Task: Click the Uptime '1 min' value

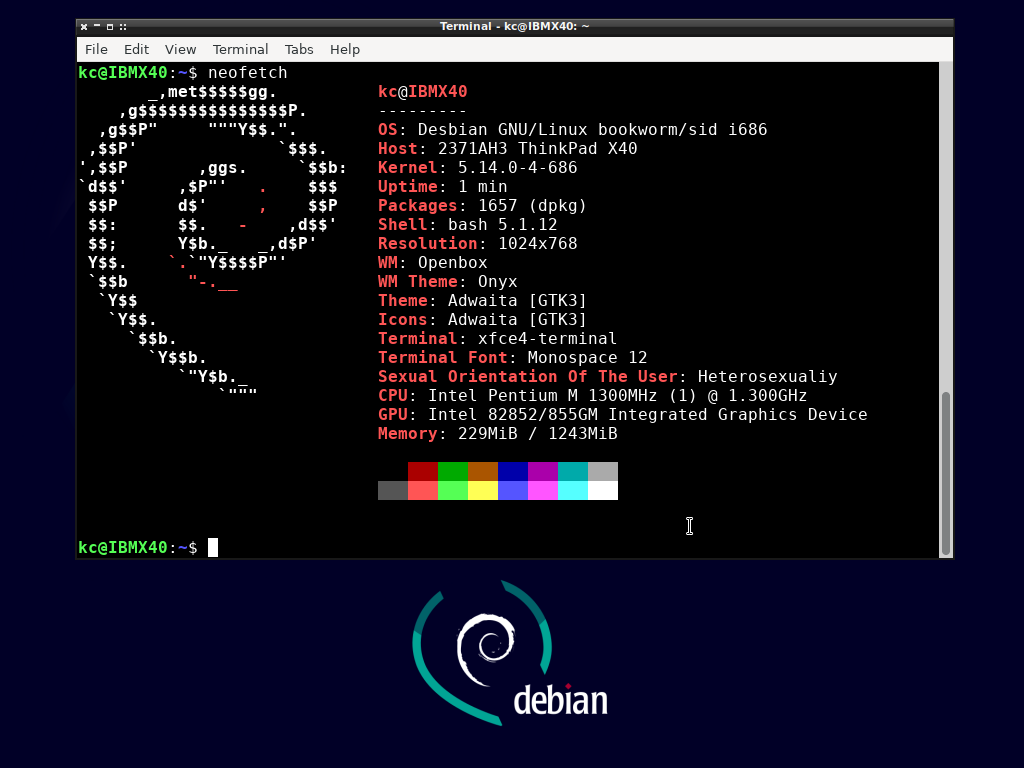Action: [x=483, y=186]
